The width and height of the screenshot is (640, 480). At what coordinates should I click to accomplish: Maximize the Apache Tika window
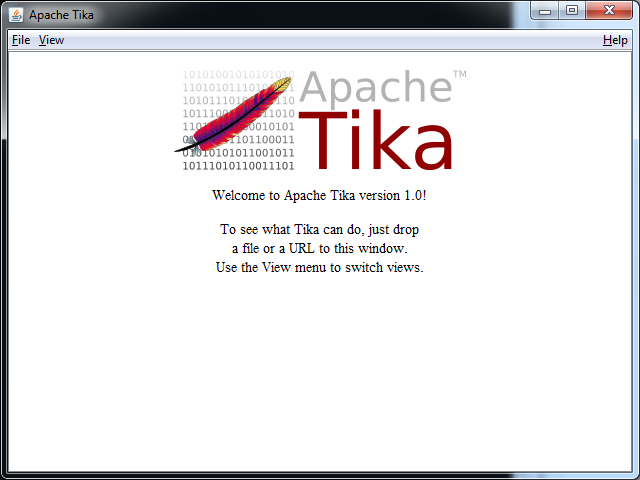point(572,11)
